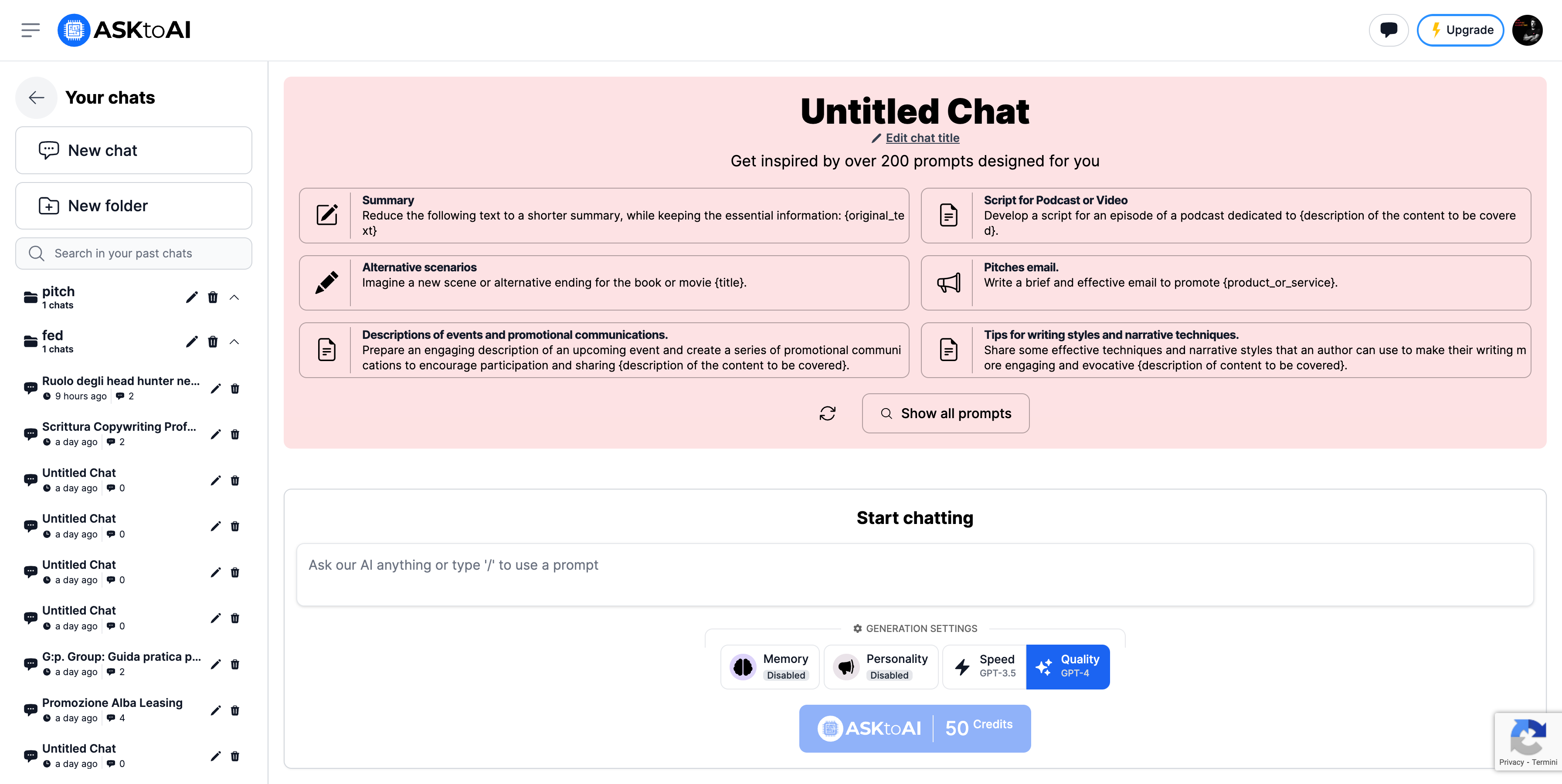
Task: Click the Edit chat title link
Action: pyautogui.click(x=922, y=138)
